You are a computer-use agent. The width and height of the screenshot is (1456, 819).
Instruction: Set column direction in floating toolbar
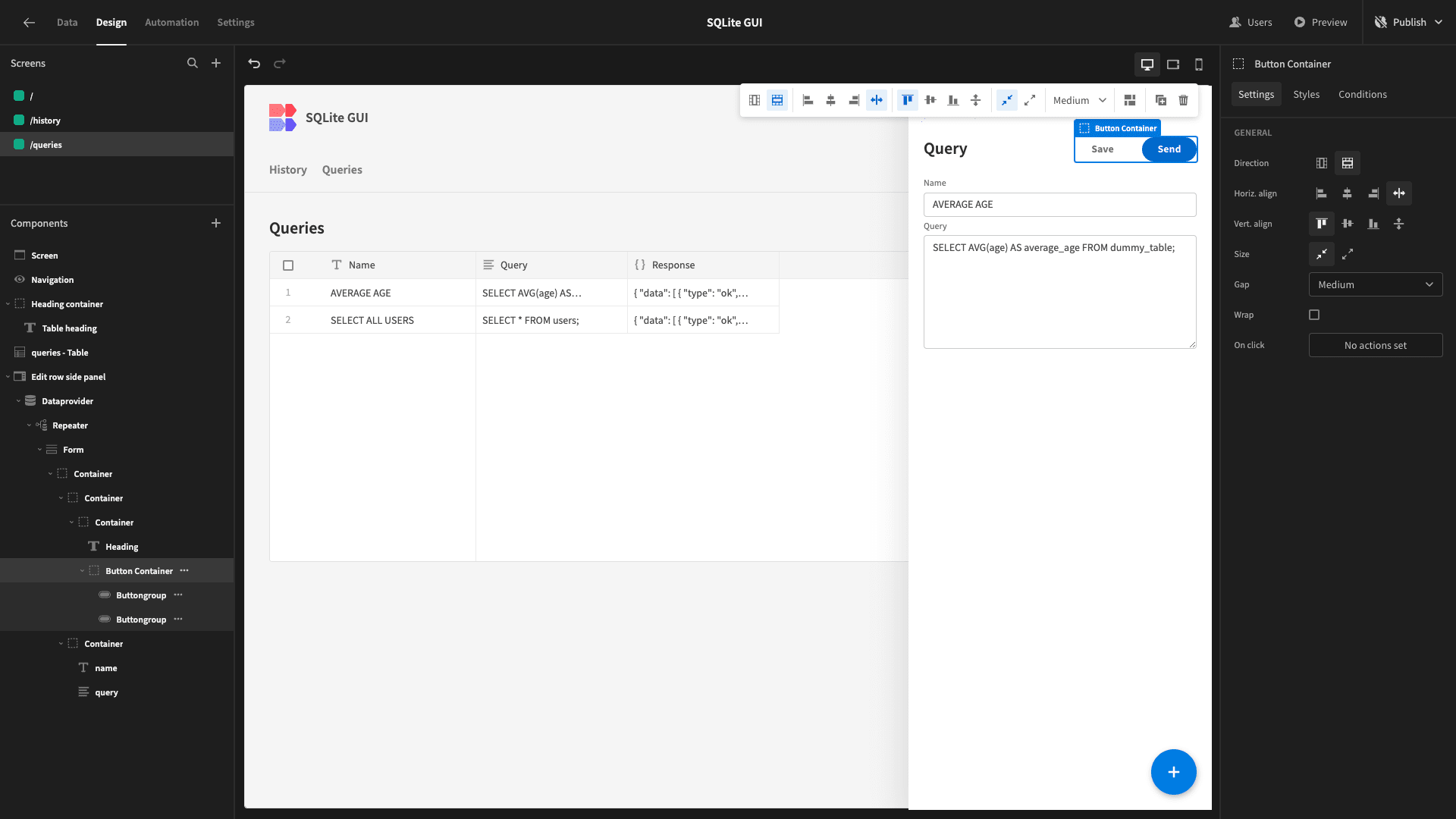755,100
